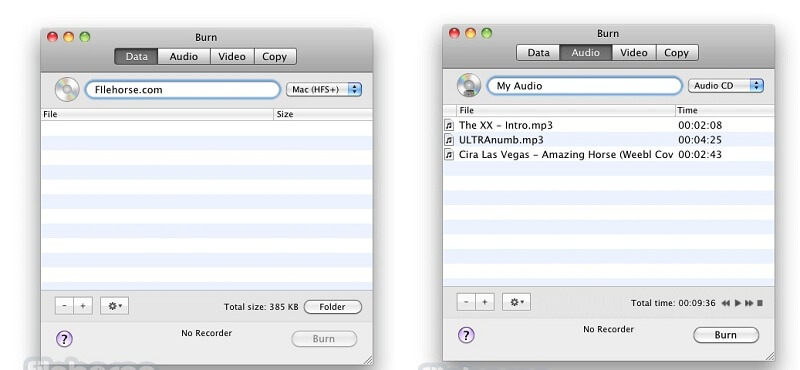Click music note icon for ULTRAnumb.mp3
This screenshot has height=370, width=800.
(x=449, y=140)
